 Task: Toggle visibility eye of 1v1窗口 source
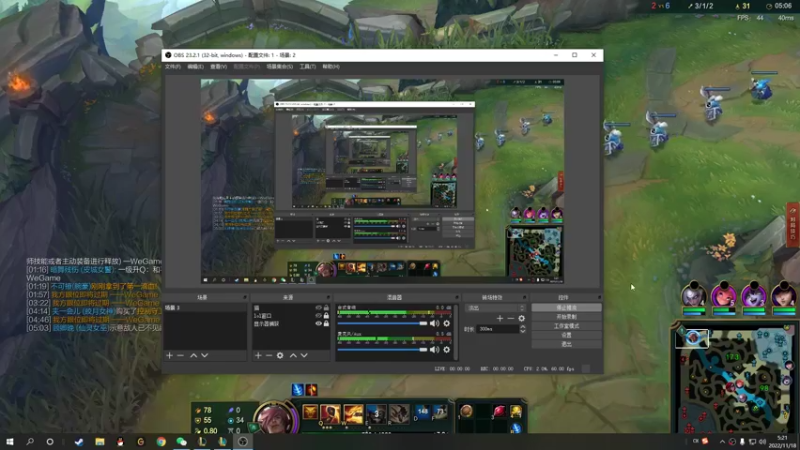318,316
